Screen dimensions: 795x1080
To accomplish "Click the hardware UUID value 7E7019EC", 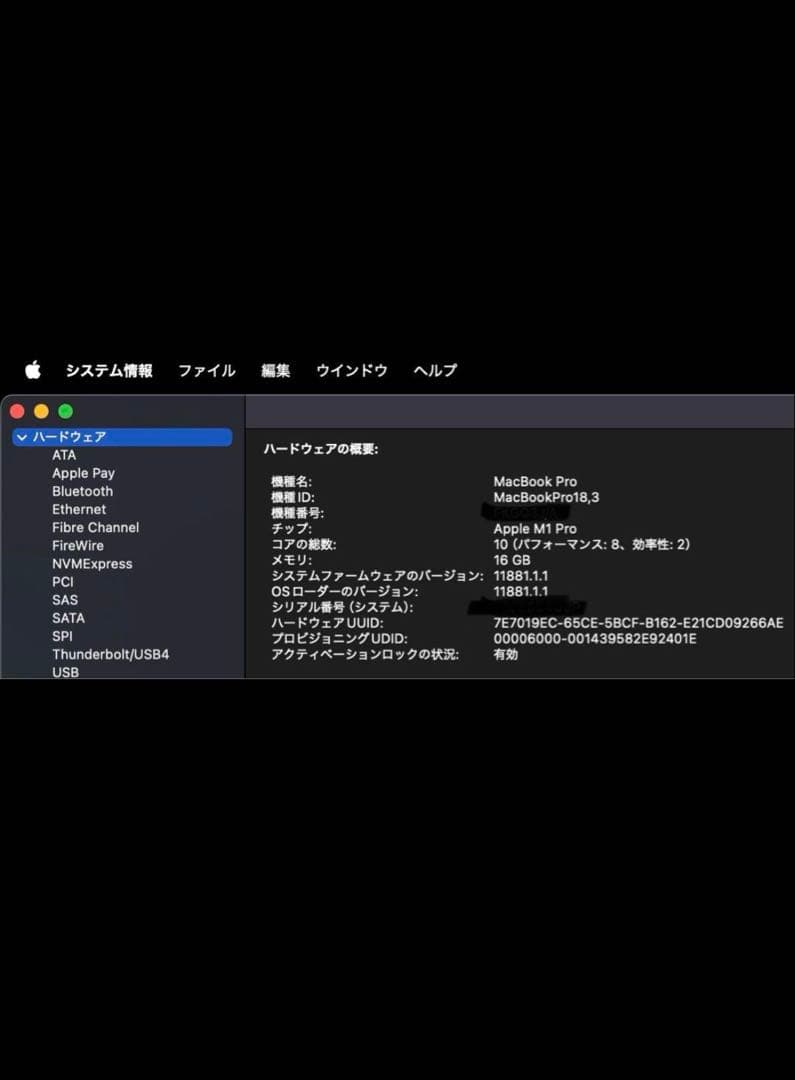I will pyautogui.click(x=639, y=623).
